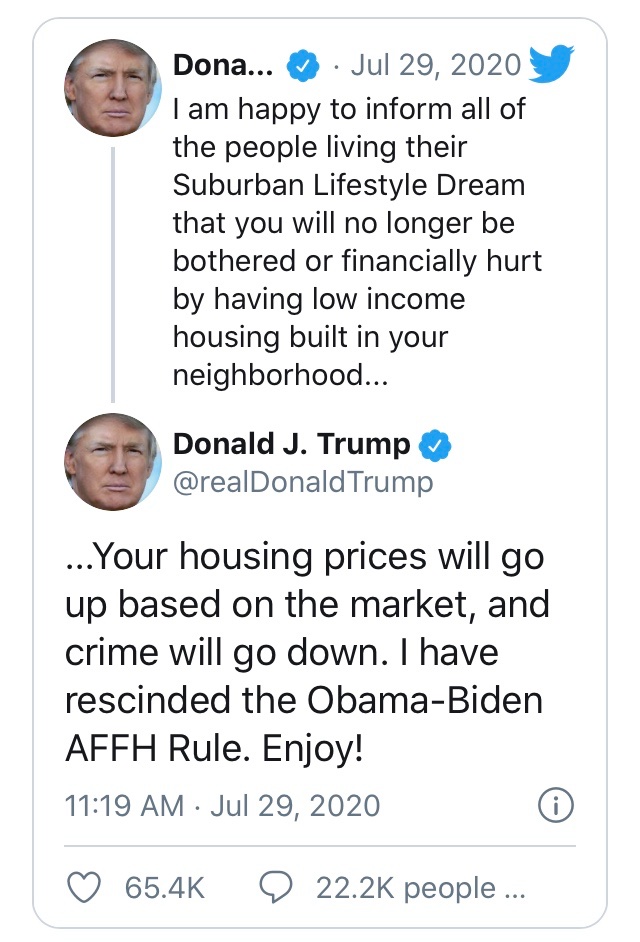Open the lower profile avatar photo
The image size is (640, 942).
[x=112, y=460]
